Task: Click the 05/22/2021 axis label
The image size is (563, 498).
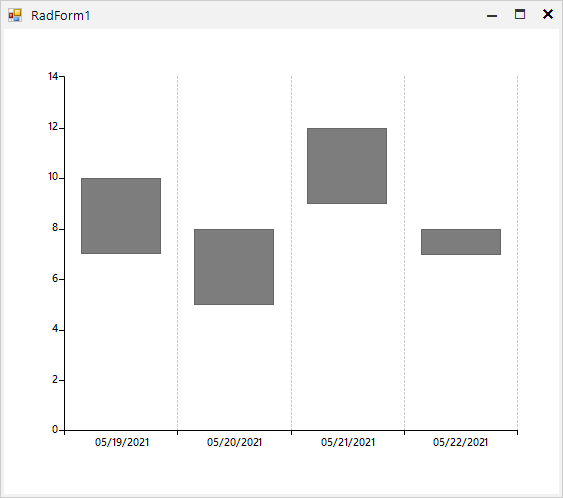Action: (461, 442)
